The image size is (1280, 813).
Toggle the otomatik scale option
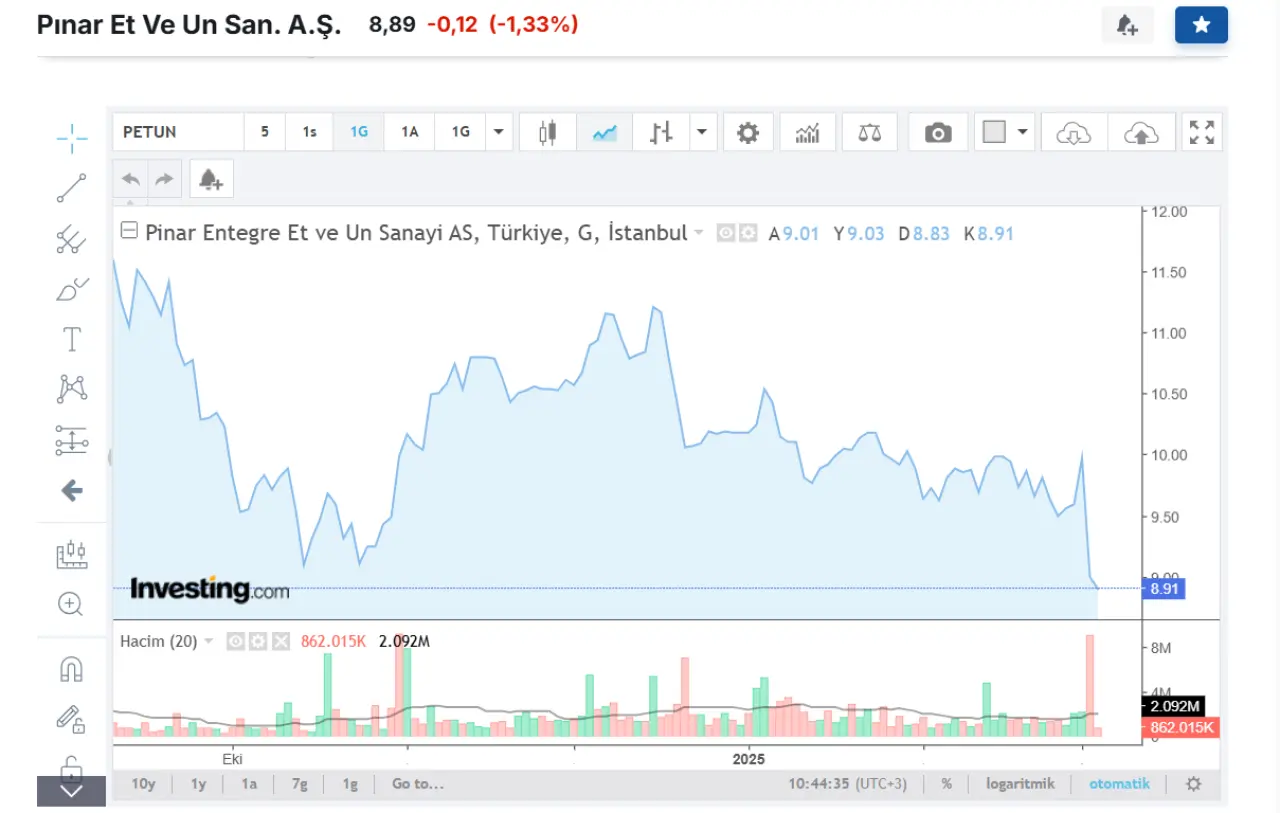pyautogui.click(x=1119, y=784)
